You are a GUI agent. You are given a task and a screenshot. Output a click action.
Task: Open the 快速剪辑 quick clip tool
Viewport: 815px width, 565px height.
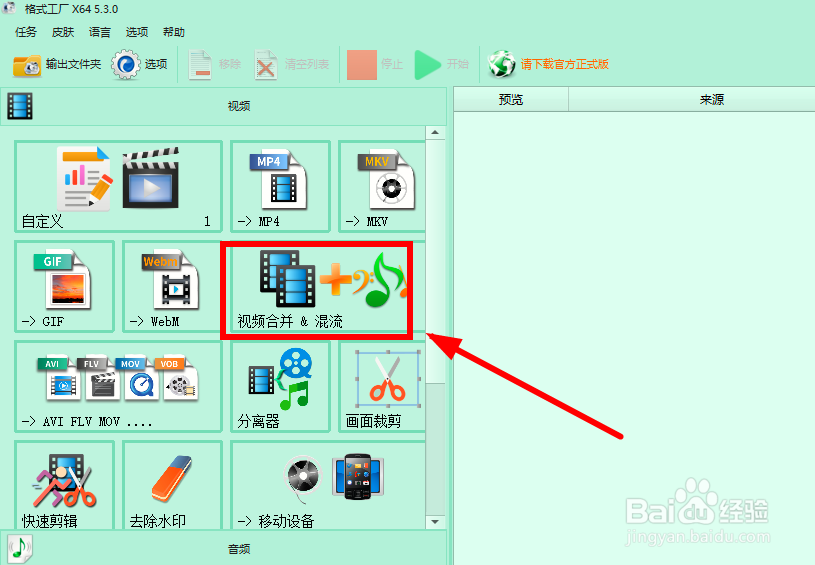pos(64,485)
